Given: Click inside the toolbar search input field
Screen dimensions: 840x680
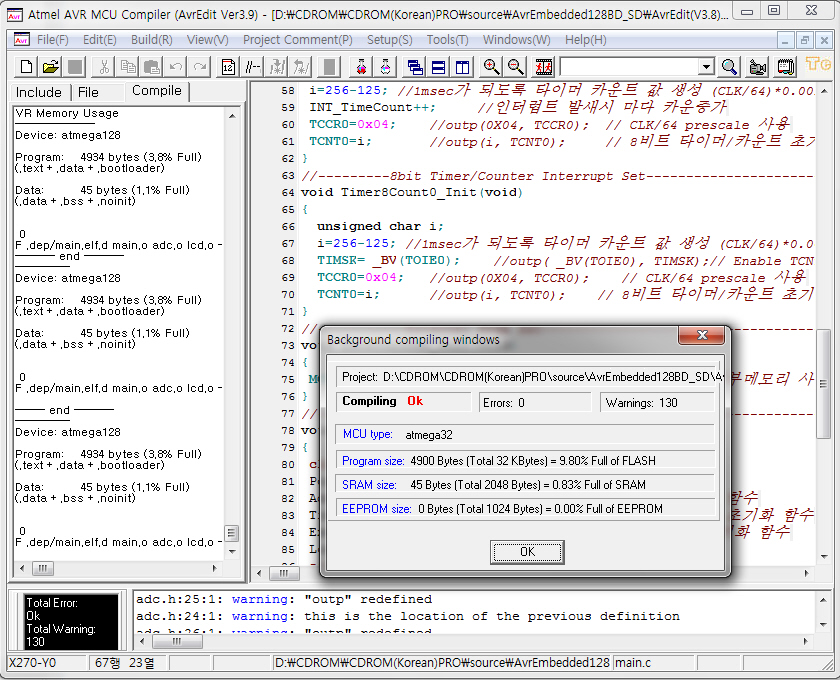Looking at the screenshot, I should tap(629, 67).
